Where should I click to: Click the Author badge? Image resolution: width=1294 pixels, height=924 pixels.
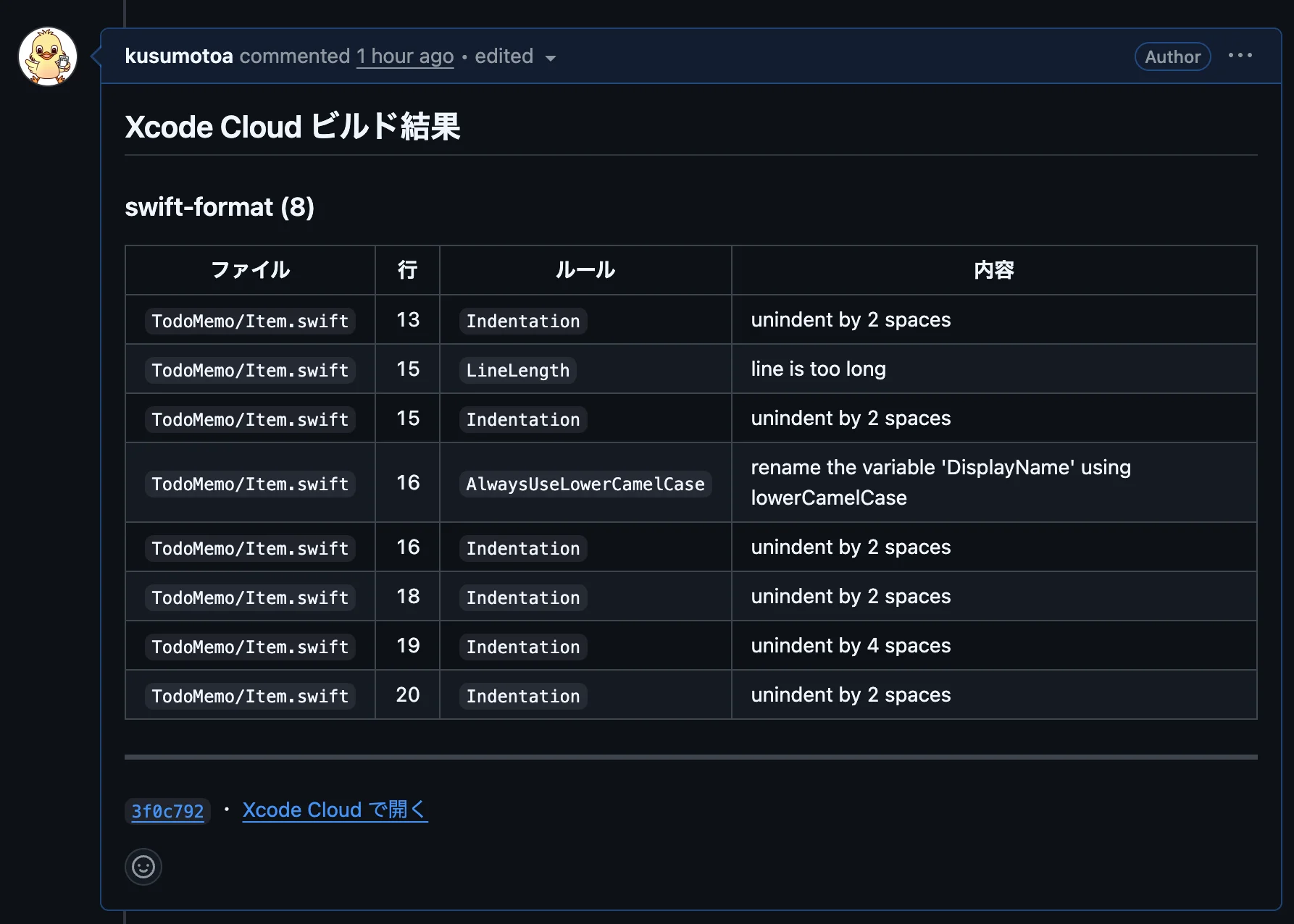tap(1172, 56)
